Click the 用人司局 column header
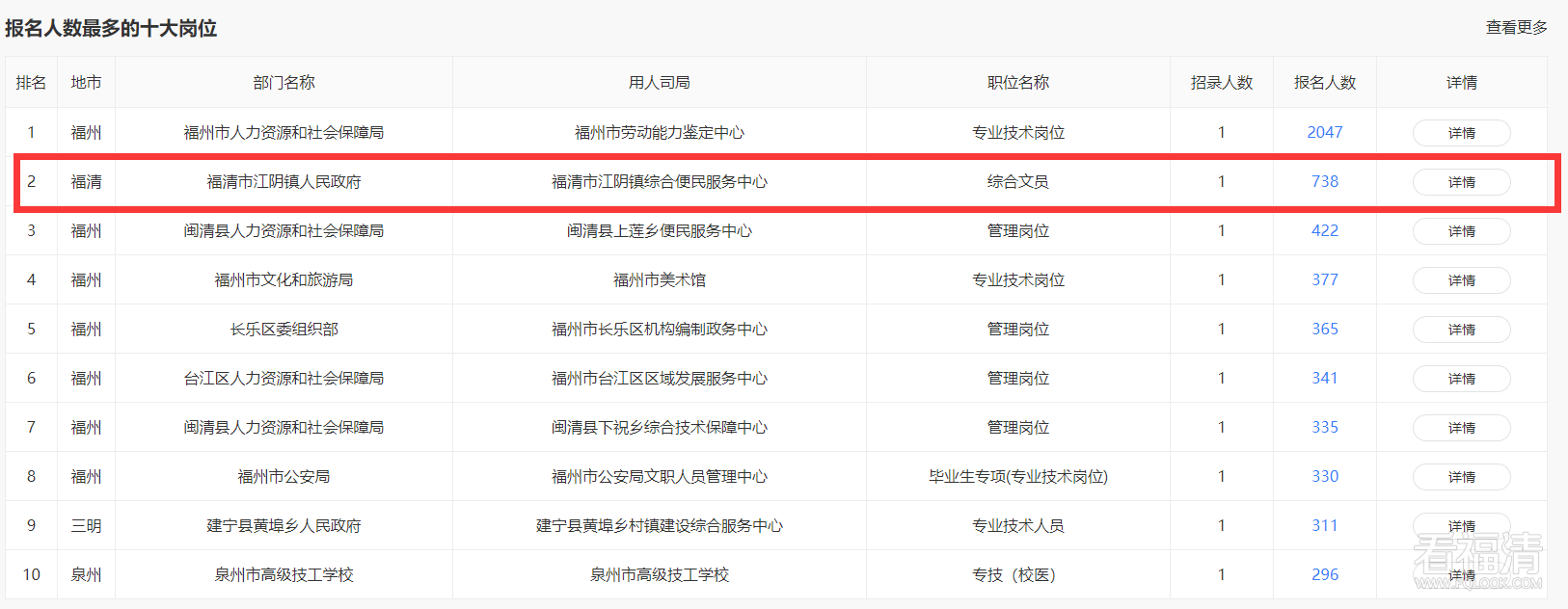 (660, 83)
